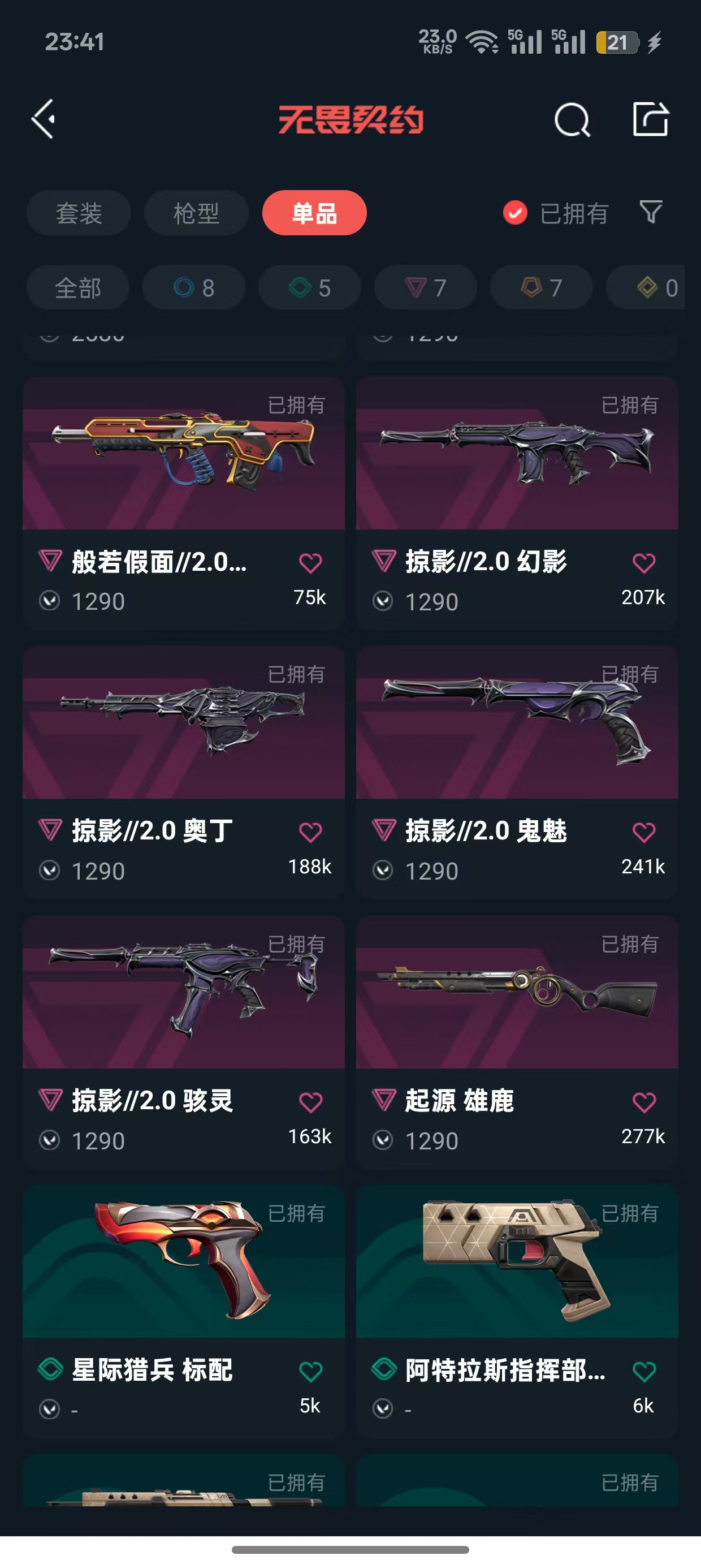Tap heart icon on 起源 雄鹿
701x1568 pixels.
pyautogui.click(x=644, y=1102)
